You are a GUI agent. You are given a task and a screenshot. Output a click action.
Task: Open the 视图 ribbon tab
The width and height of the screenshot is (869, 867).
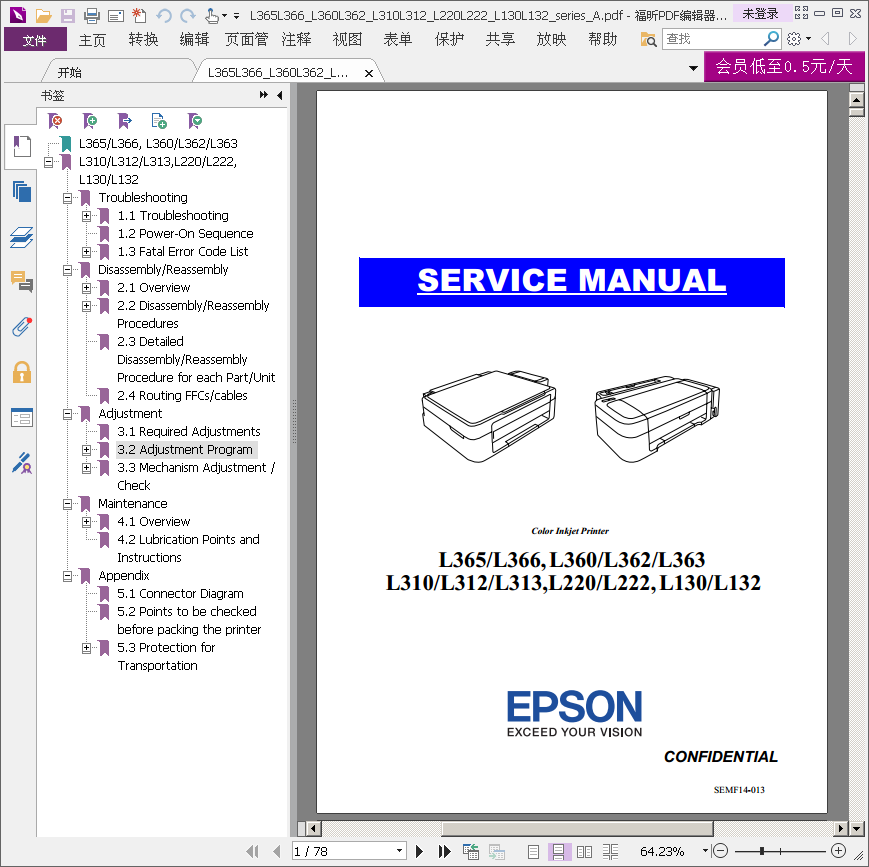347,39
